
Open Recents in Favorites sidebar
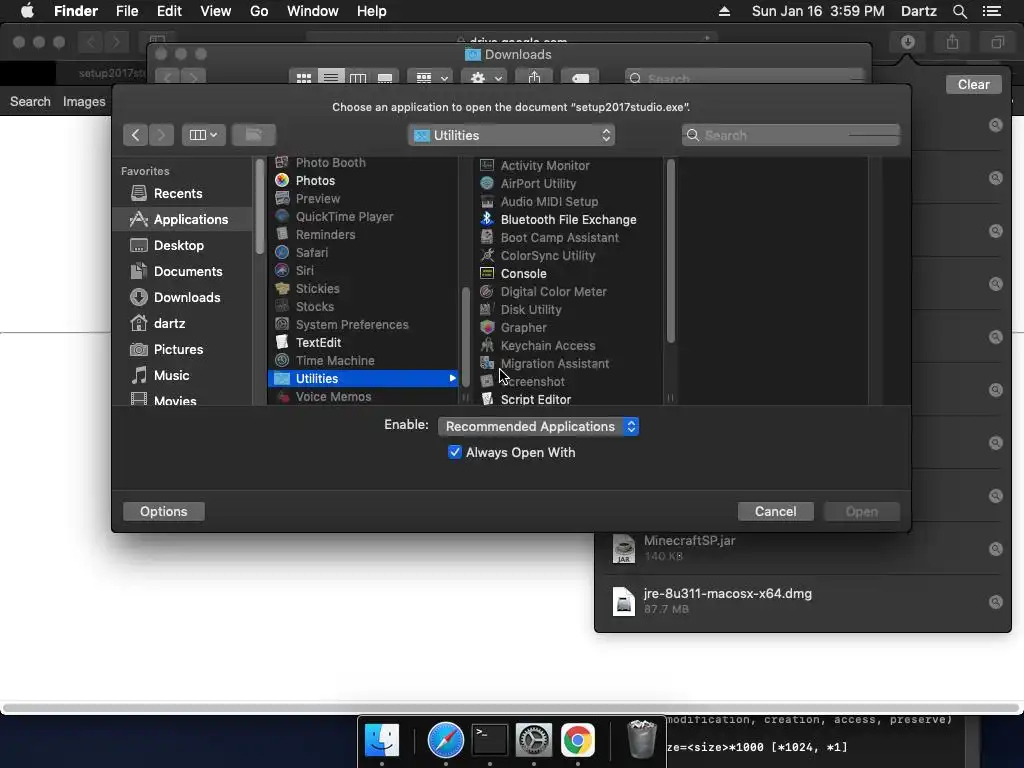(x=178, y=193)
